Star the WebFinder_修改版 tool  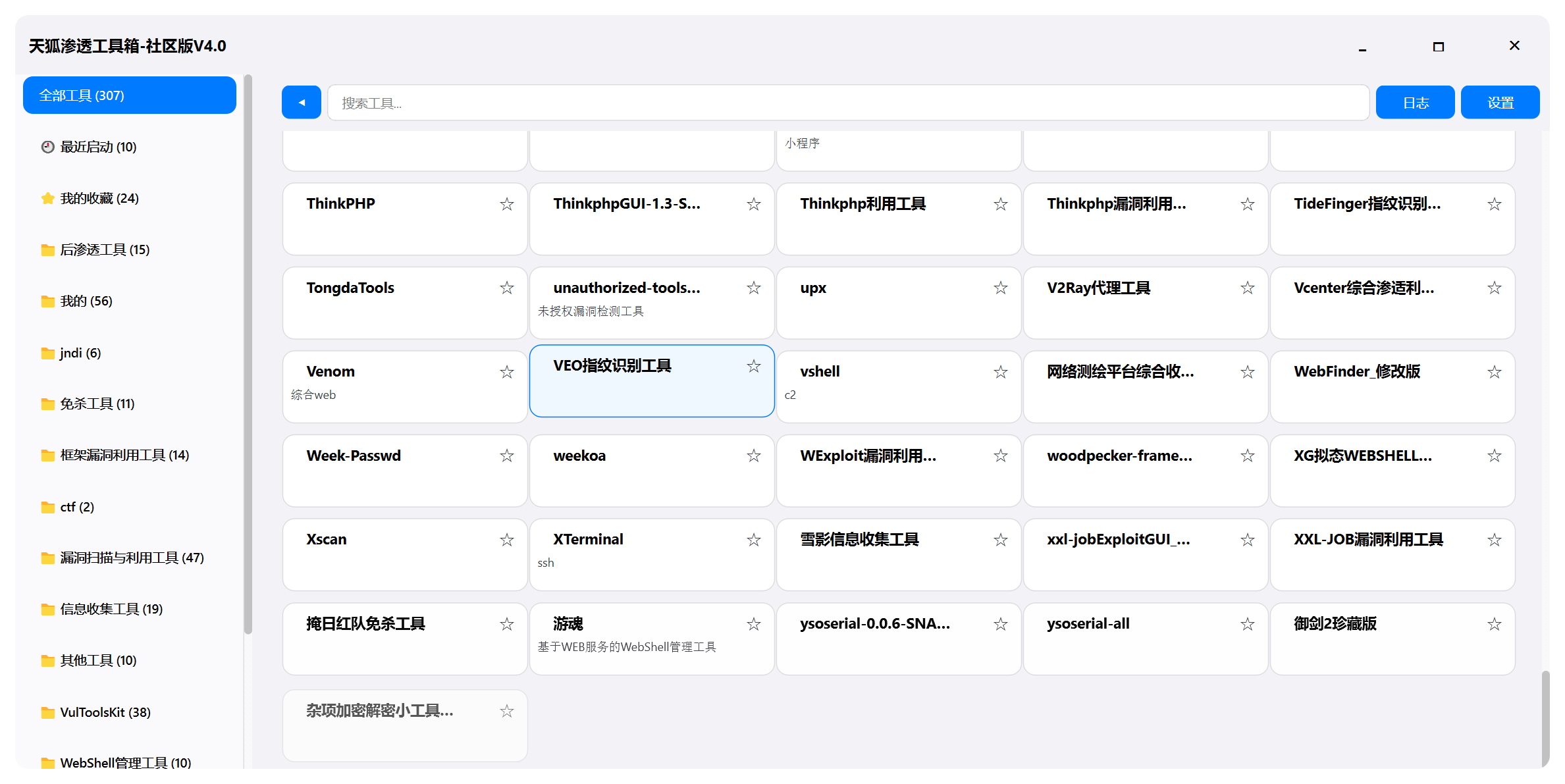tap(1494, 372)
